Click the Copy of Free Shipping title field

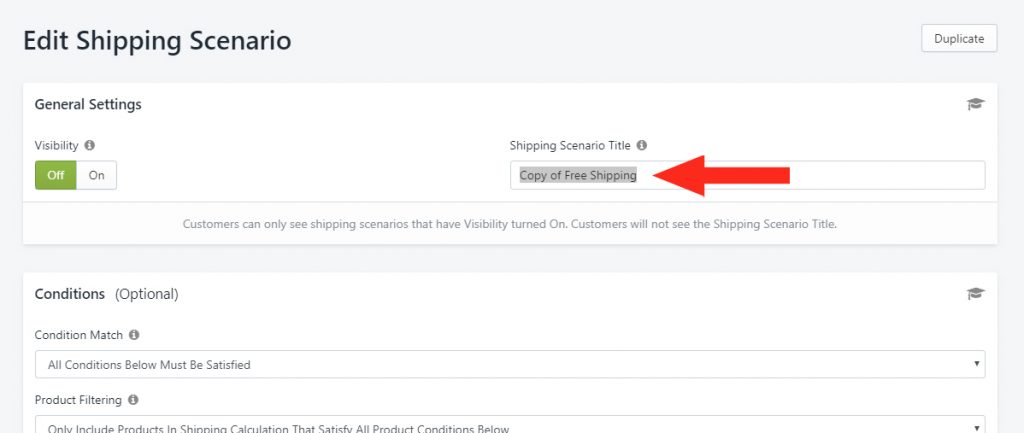click(x=747, y=175)
